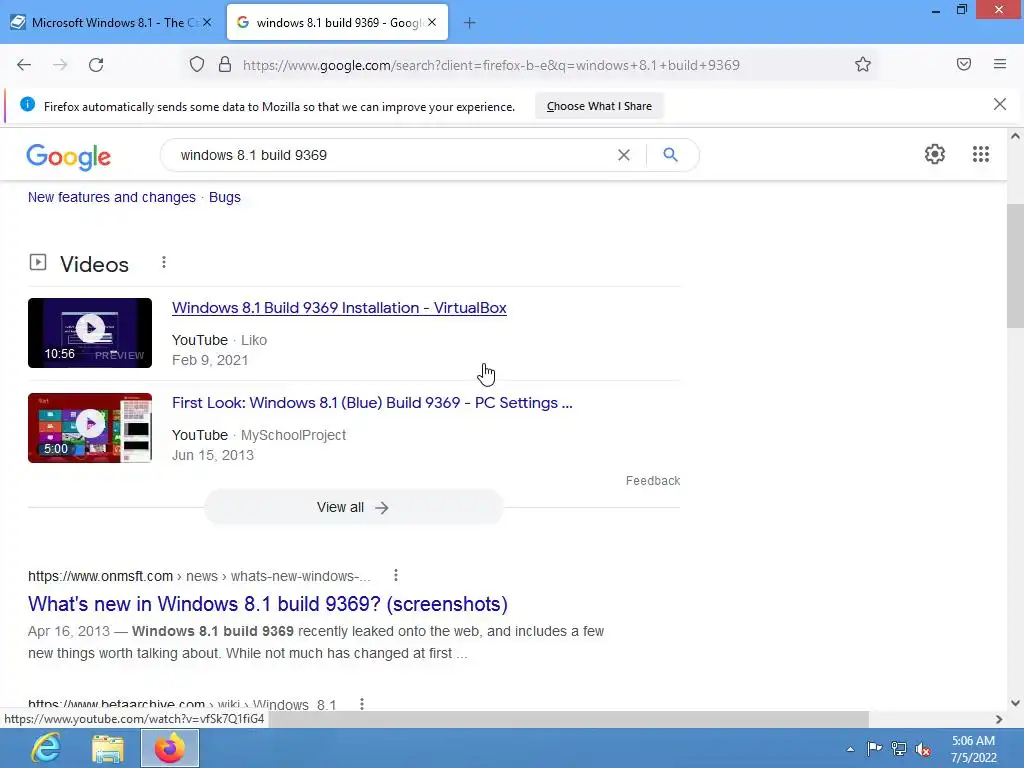The width and height of the screenshot is (1024, 768).
Task: Go to the Google homepage logo
Action: (69, 157)
